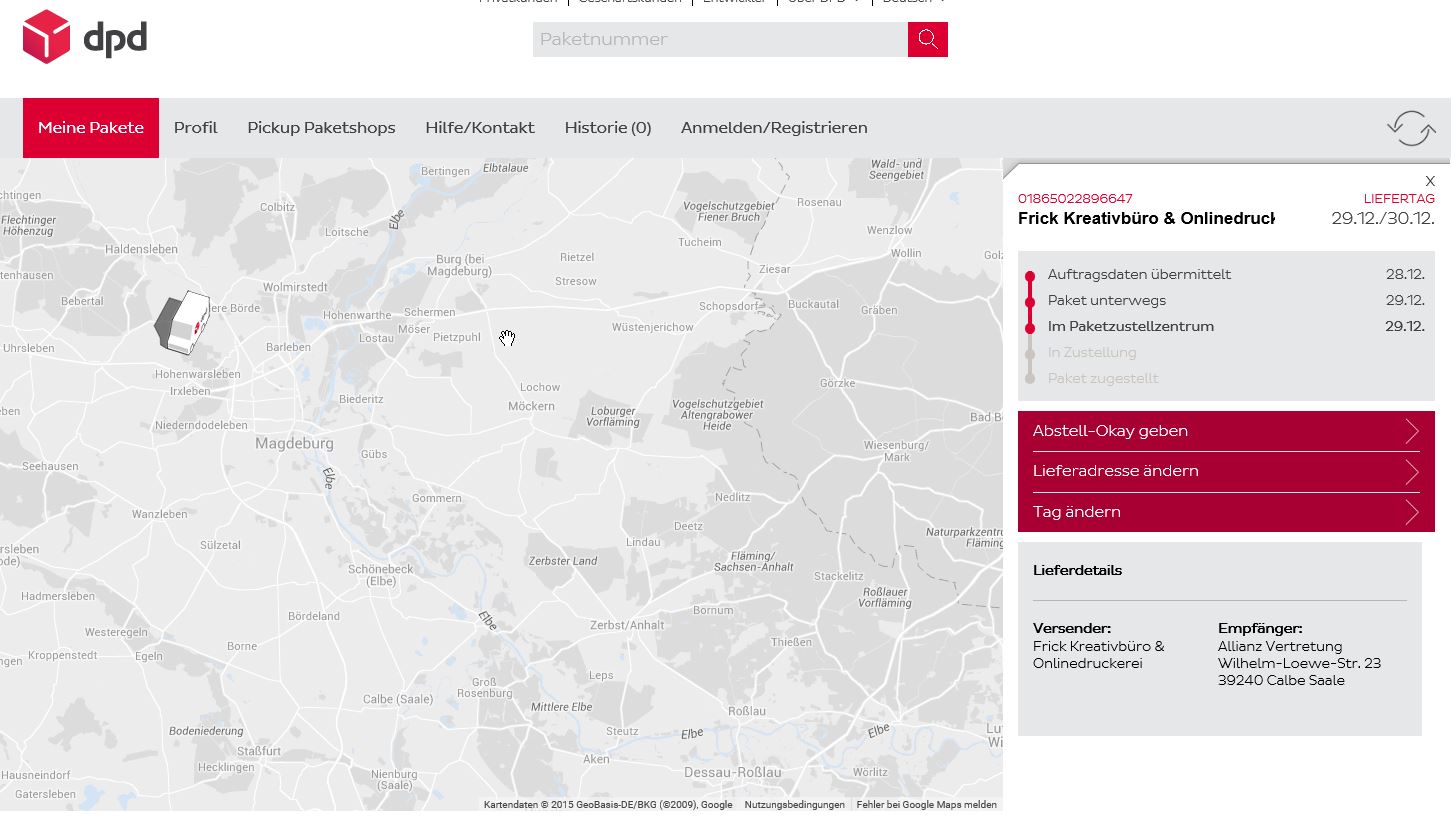Close the parcel details panel with X
This screenshot has width=1451, height=829.
(1429, 181)
